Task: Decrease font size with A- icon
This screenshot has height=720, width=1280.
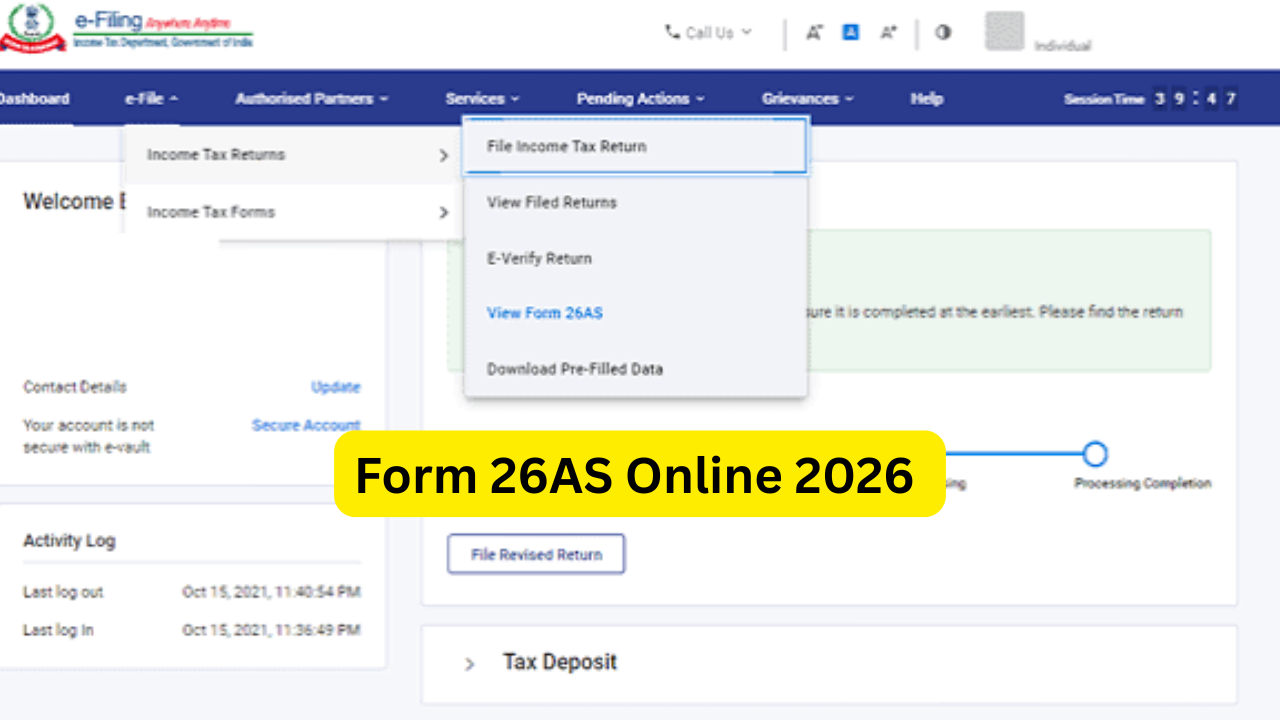Action: point(814,32)
